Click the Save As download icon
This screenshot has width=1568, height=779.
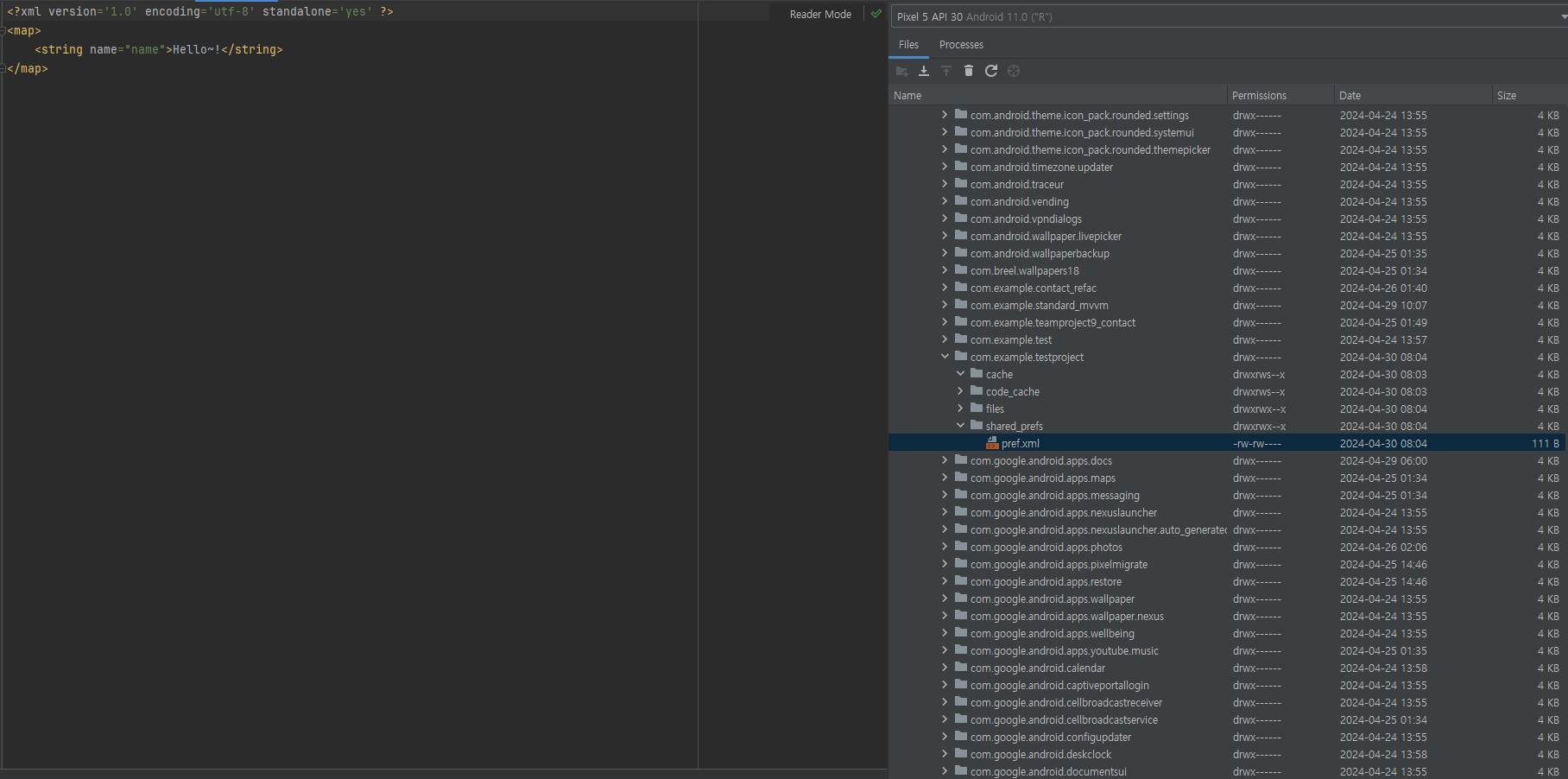(x=924, y=71)
